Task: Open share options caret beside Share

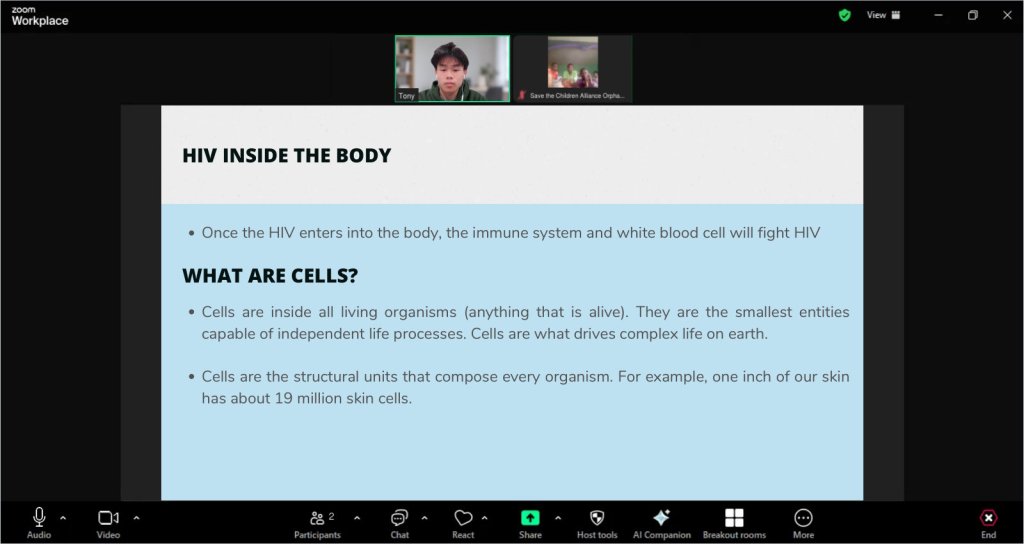Action: click(558, 519)
